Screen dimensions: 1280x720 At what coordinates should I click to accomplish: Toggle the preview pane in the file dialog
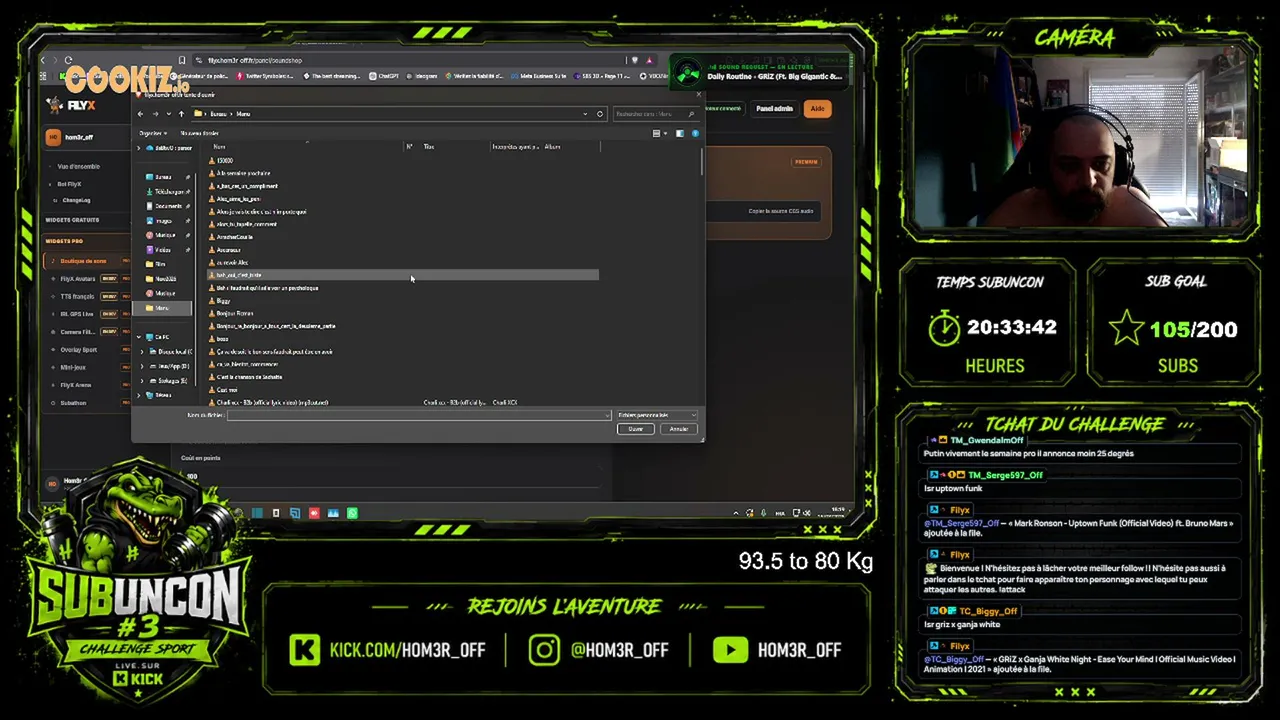(680, 133)
